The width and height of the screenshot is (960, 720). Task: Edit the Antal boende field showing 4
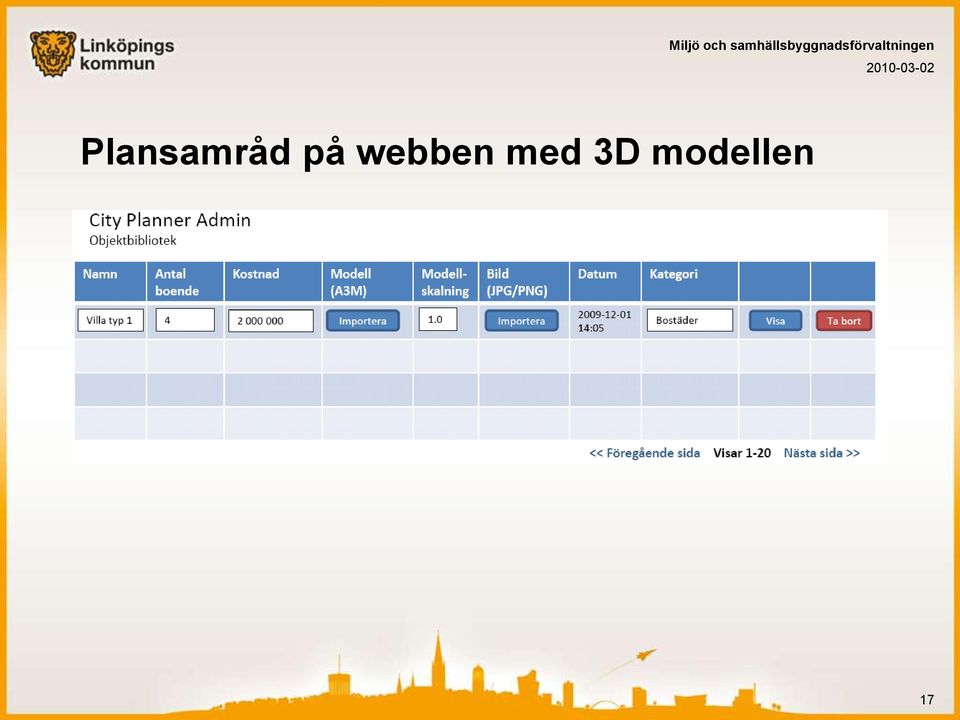(x=185, y=320)
